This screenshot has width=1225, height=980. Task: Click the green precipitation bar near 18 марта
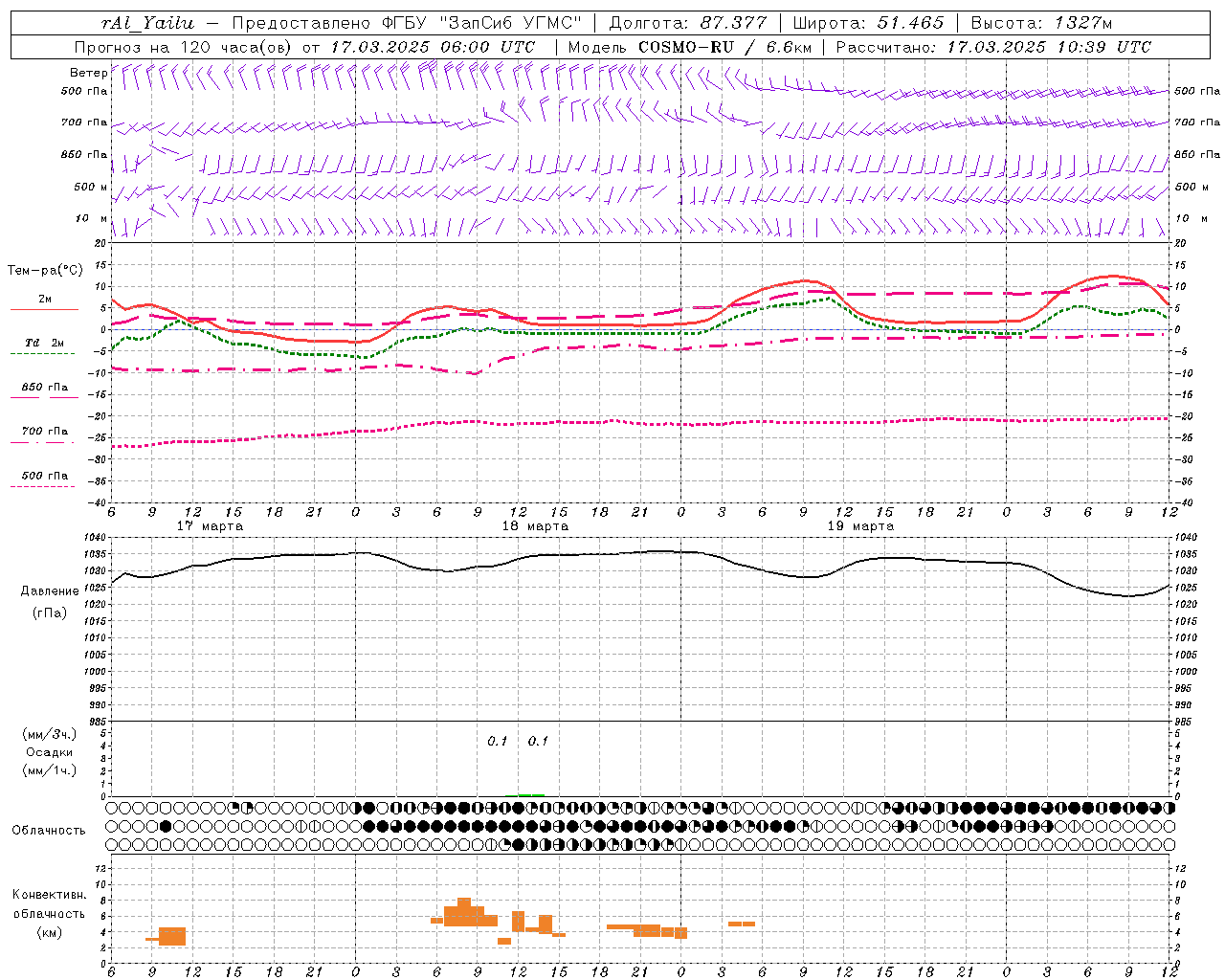point(531,794)
